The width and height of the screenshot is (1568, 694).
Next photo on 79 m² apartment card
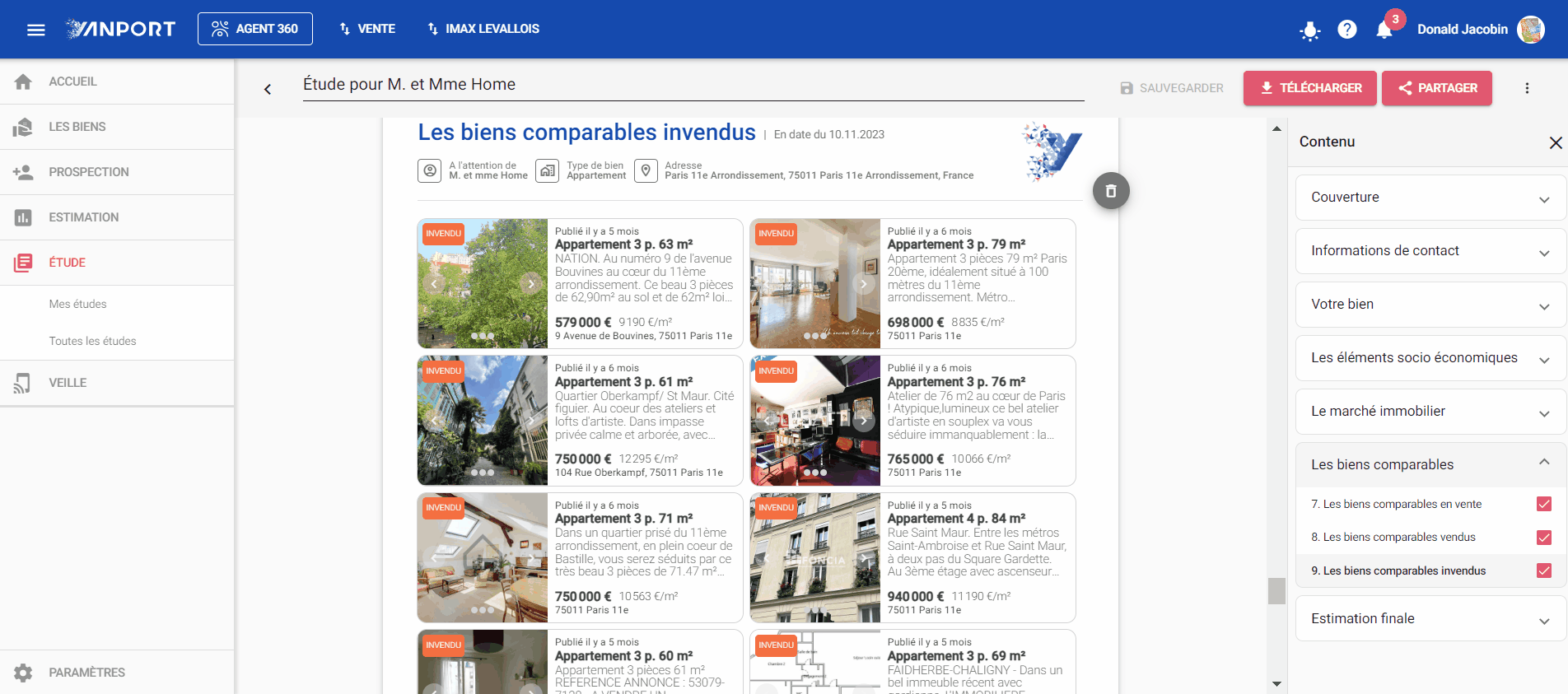coord(864,283)
